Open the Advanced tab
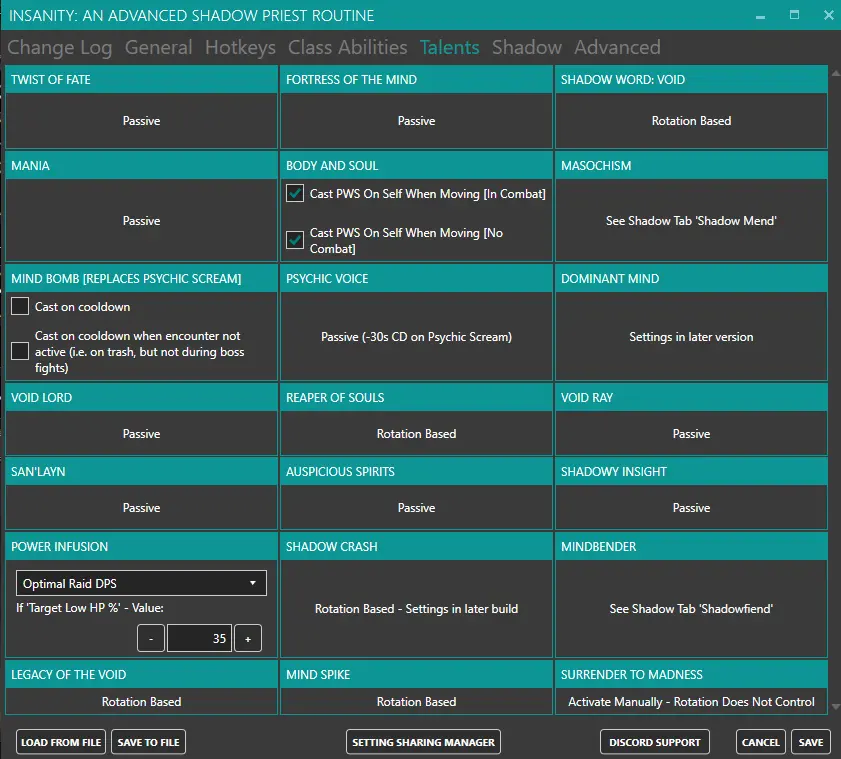Viewport: 841px width, 759px height. (617, 48)
